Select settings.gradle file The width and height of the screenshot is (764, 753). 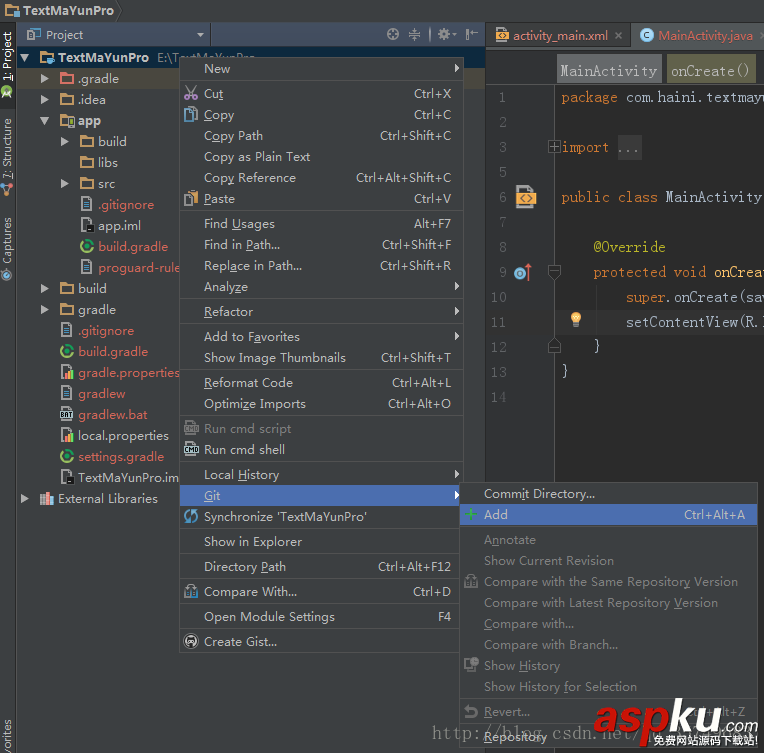click(121, 456)
